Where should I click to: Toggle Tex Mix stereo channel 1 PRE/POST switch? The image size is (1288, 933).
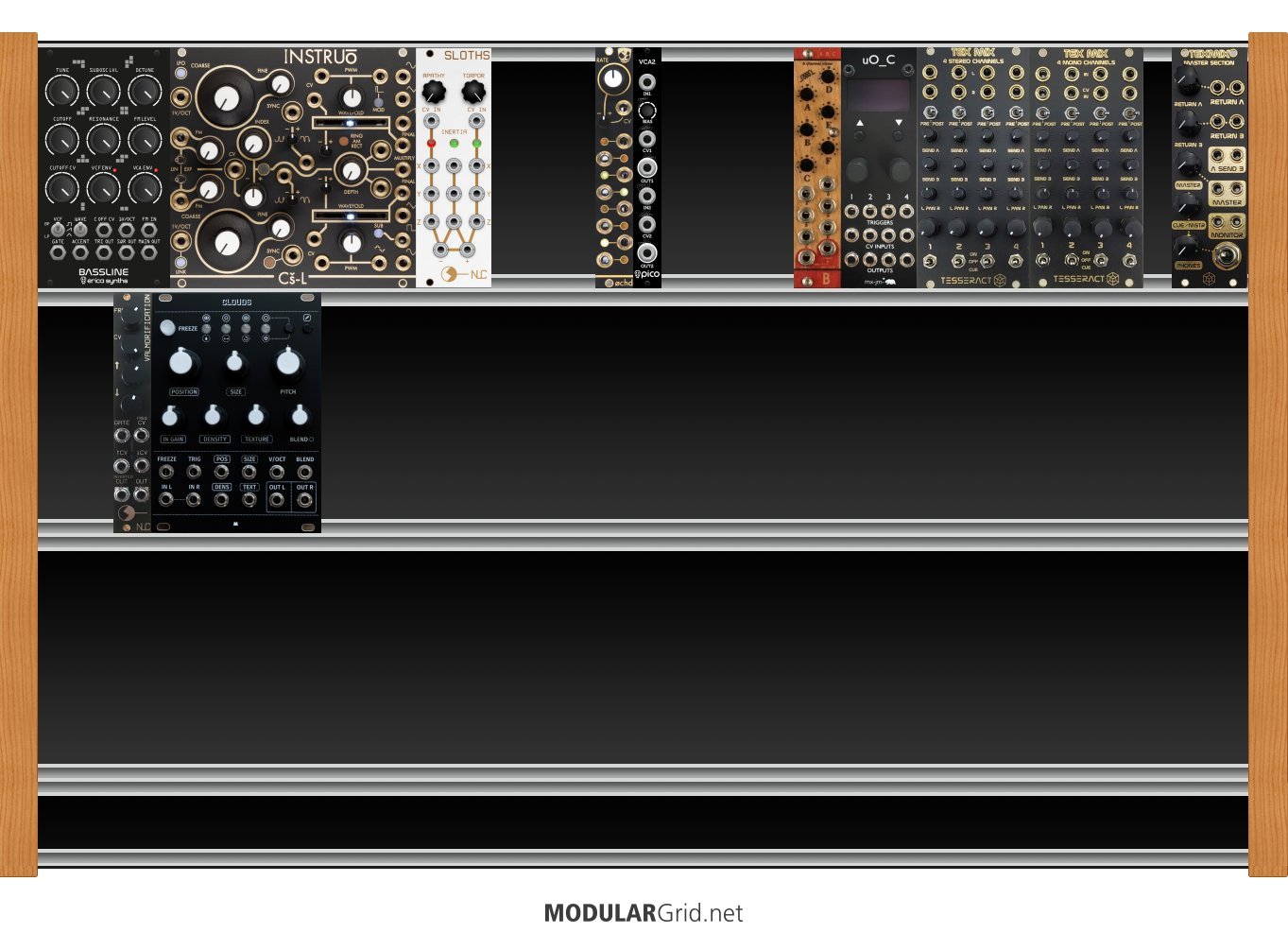(932, 112)
